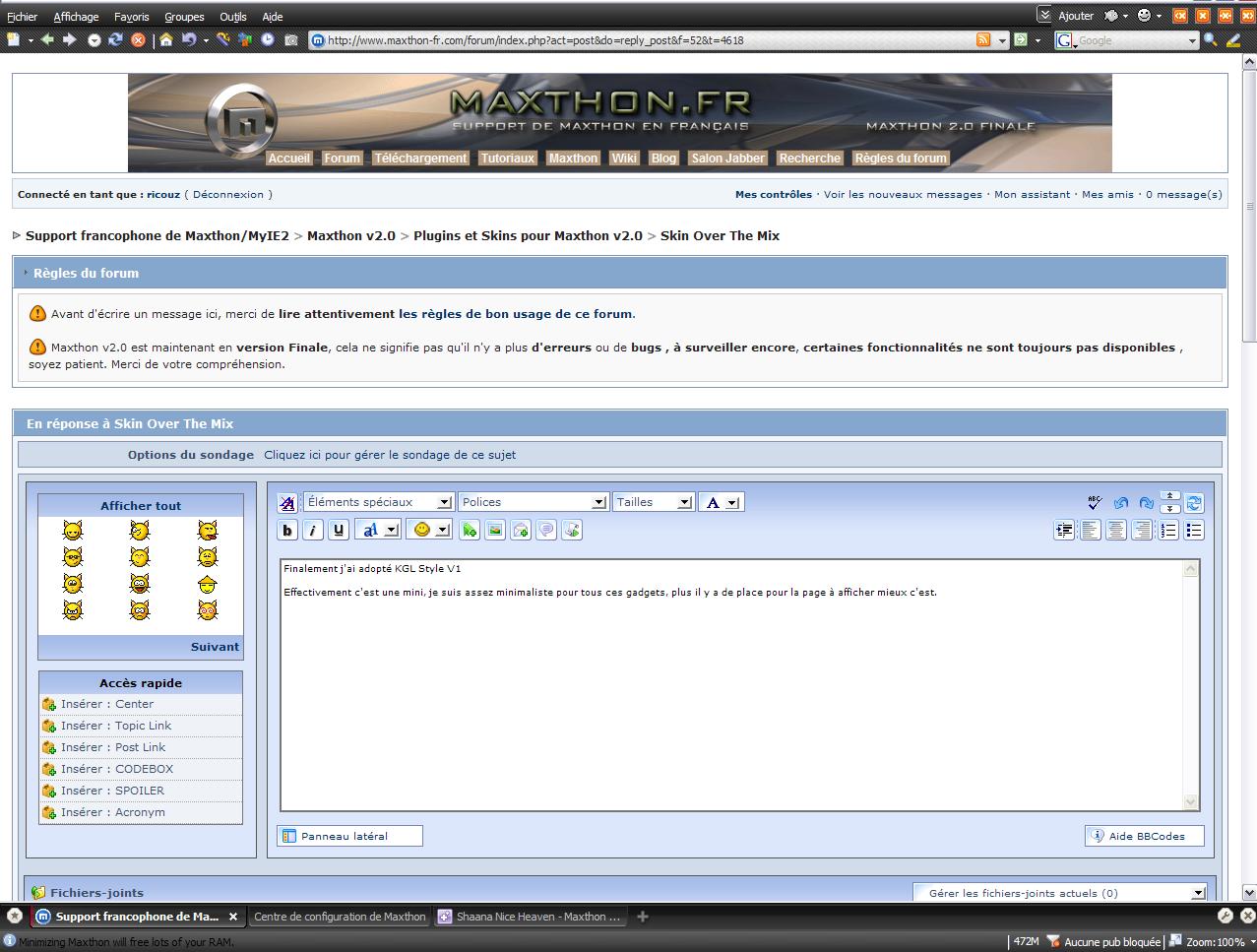Click Aucune pub bloquée in status bar
This screenshot has width=1257, height=952.
(x=1104, y=942)
